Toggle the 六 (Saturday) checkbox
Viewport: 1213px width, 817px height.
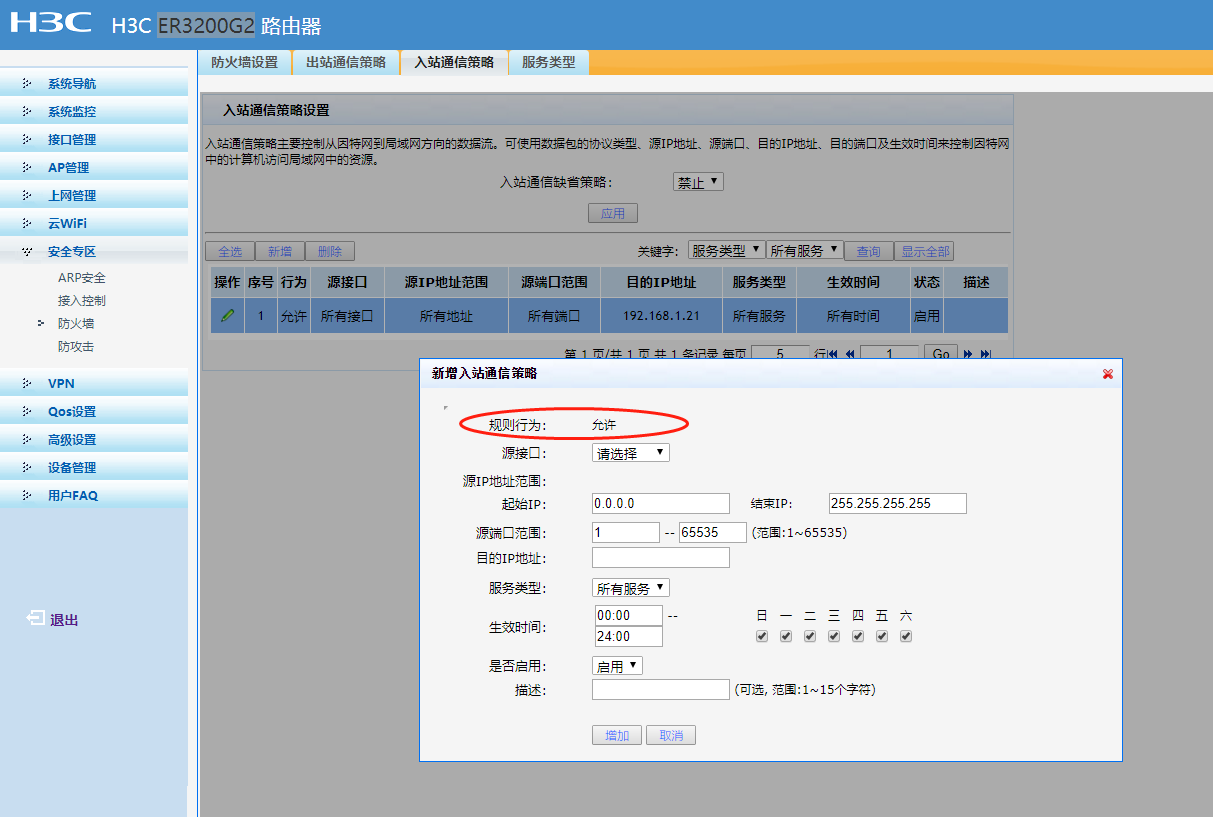906,636
